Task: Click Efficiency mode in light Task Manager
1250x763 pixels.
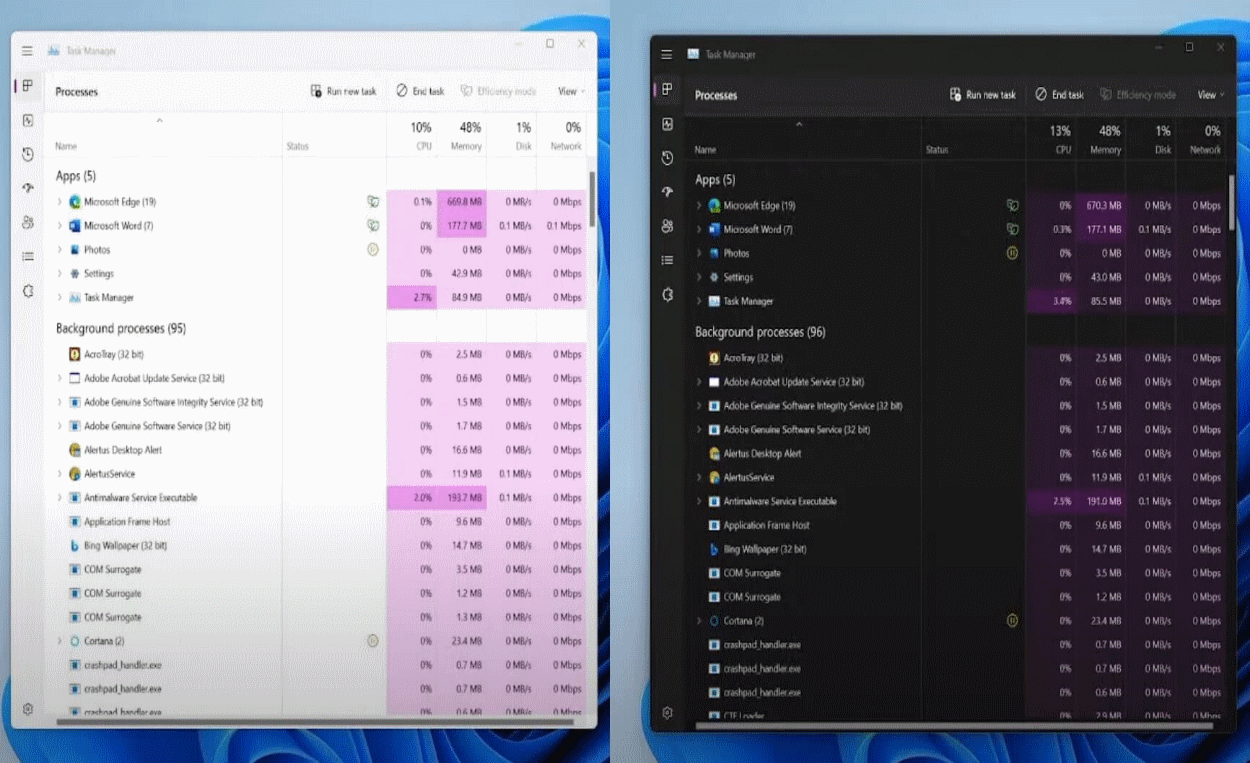Action: (x=498, y=91)
